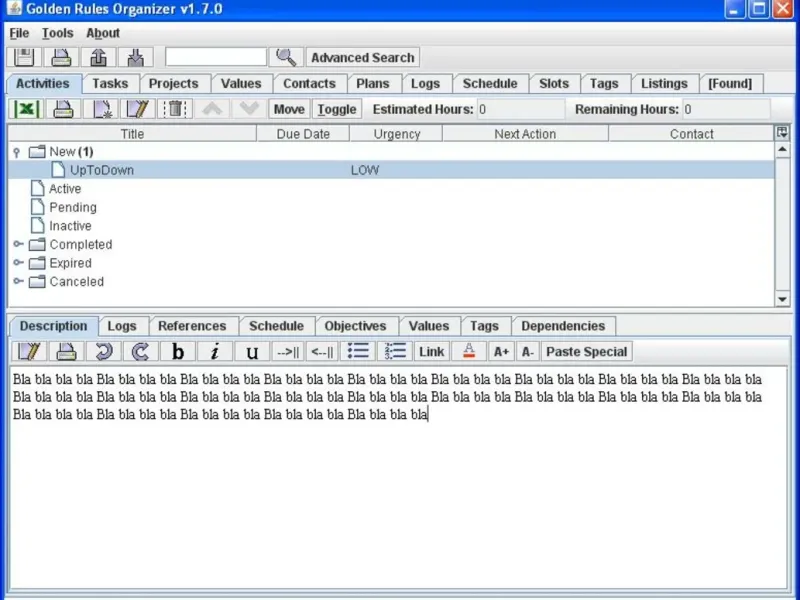Select the UpToDown activity row
The height and width of the screenshot is (600, 800).
click(391, 170)
